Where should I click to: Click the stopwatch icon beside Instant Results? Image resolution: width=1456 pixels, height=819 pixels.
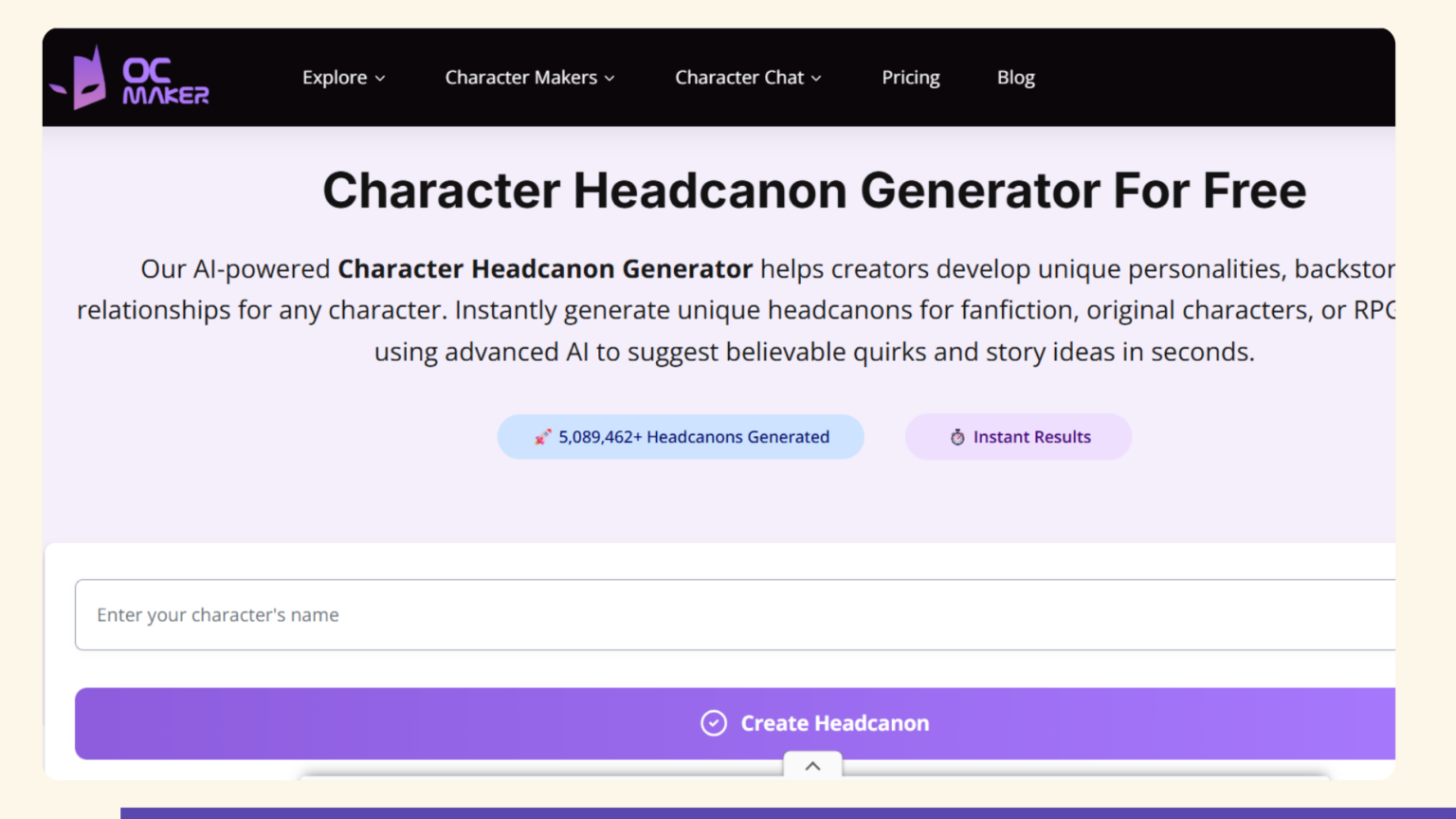click(x=957, y=437)
